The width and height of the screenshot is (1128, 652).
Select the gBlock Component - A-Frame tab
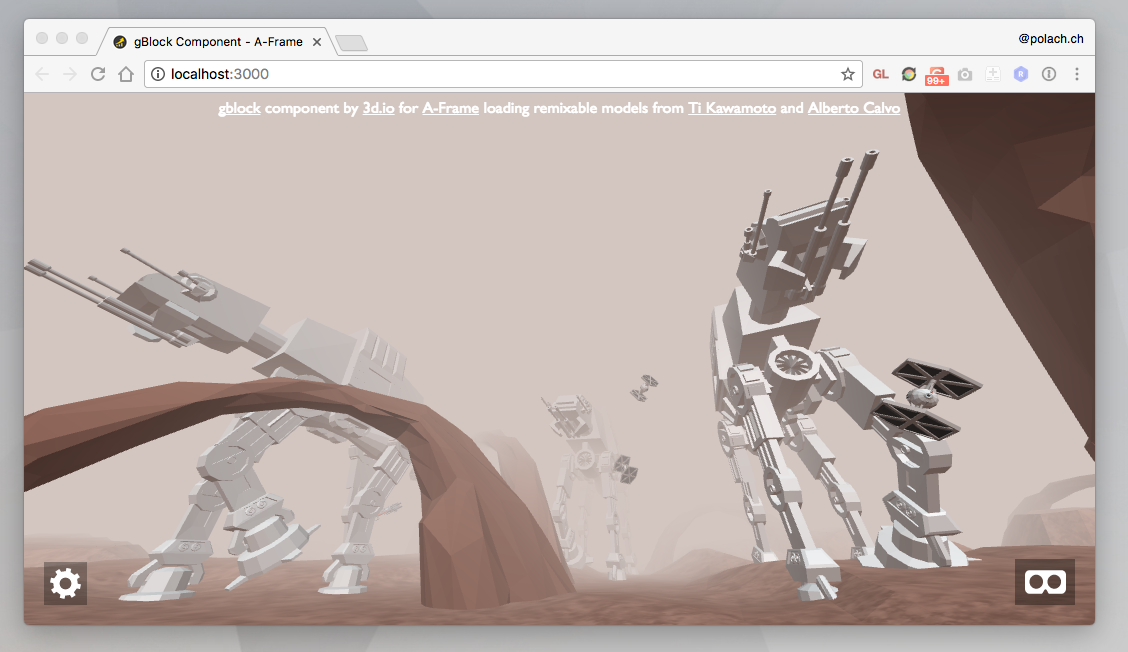point(216,42)
